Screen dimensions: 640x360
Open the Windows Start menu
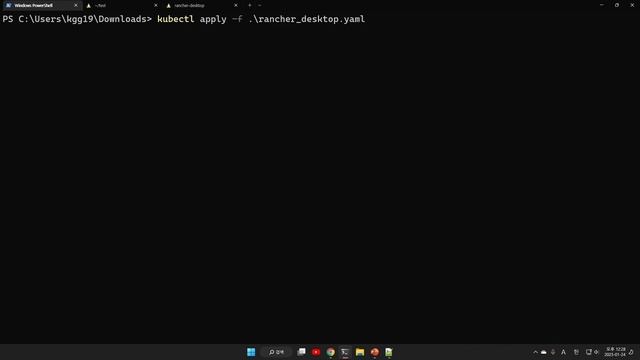[x=251, y=352]
